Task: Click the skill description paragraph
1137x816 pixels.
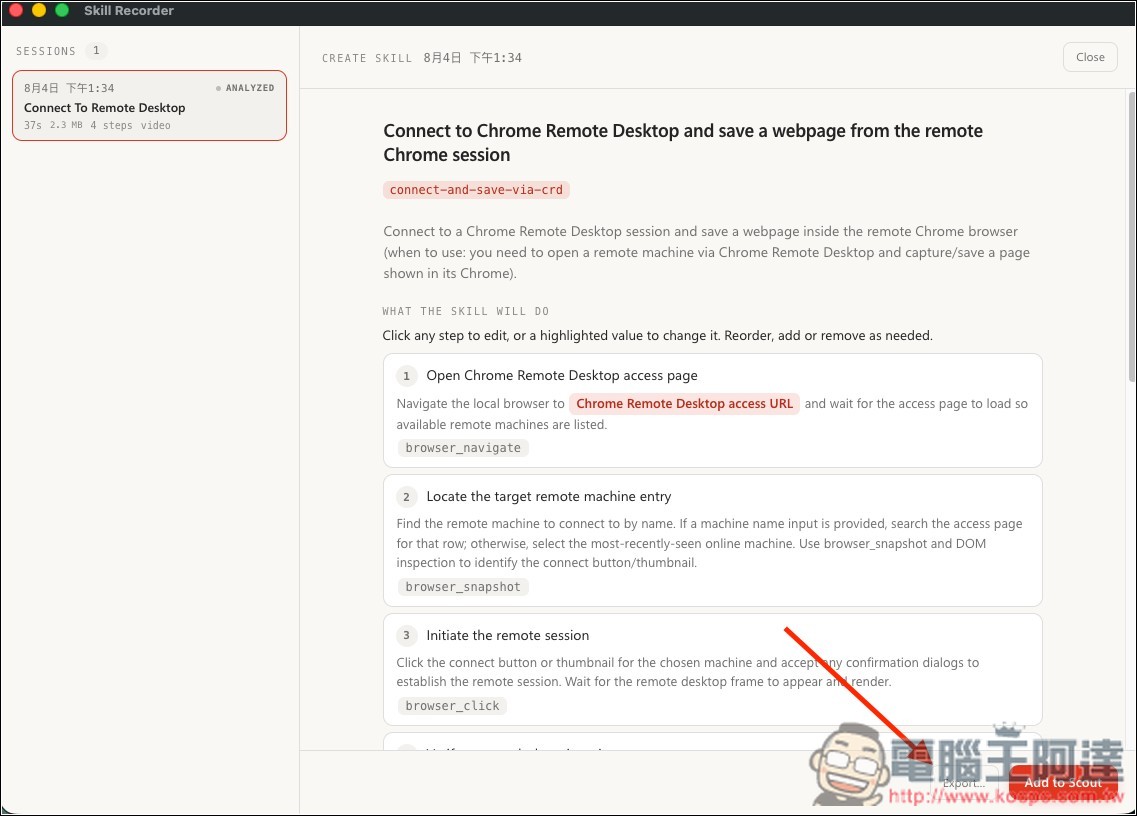Action: 706,252
